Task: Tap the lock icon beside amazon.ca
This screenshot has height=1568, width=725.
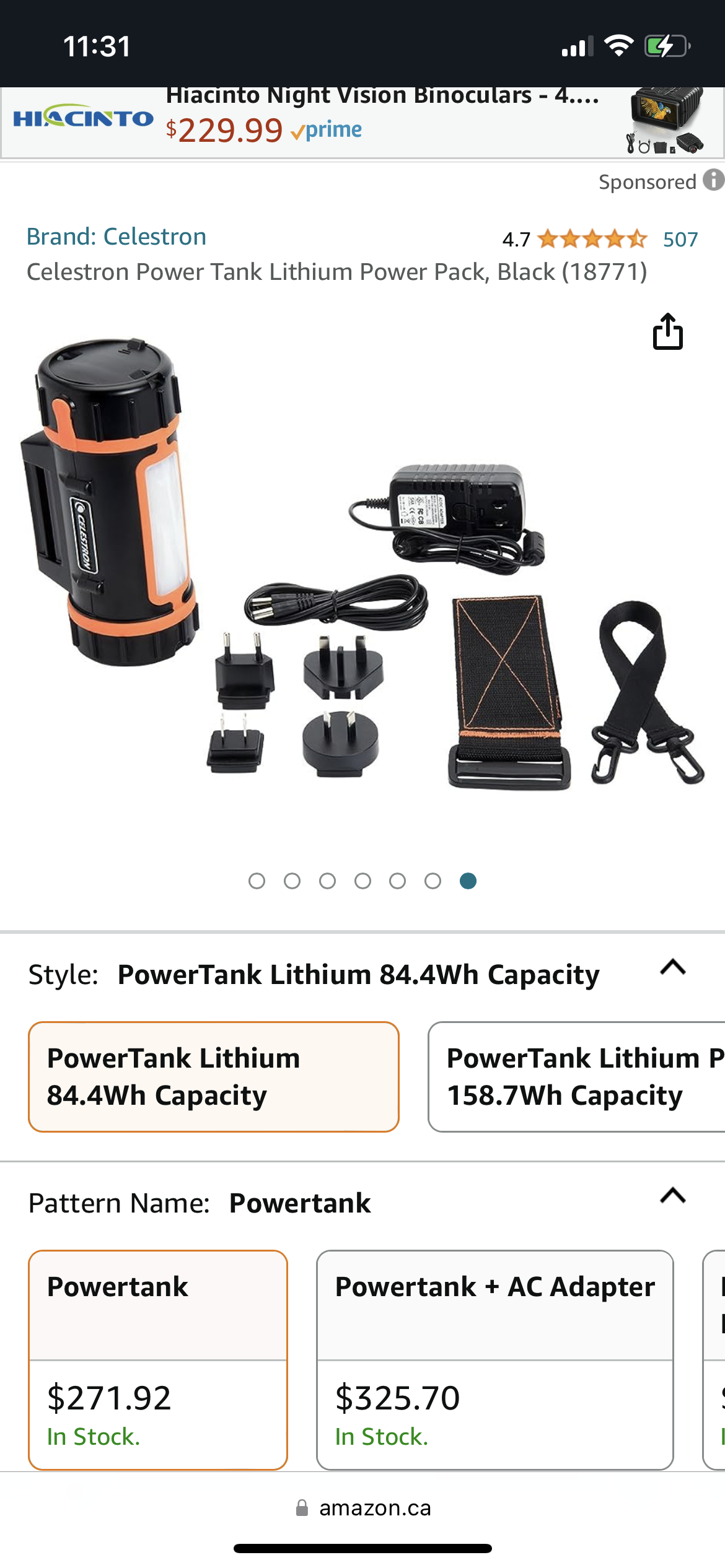Action: pos(302,1508)
